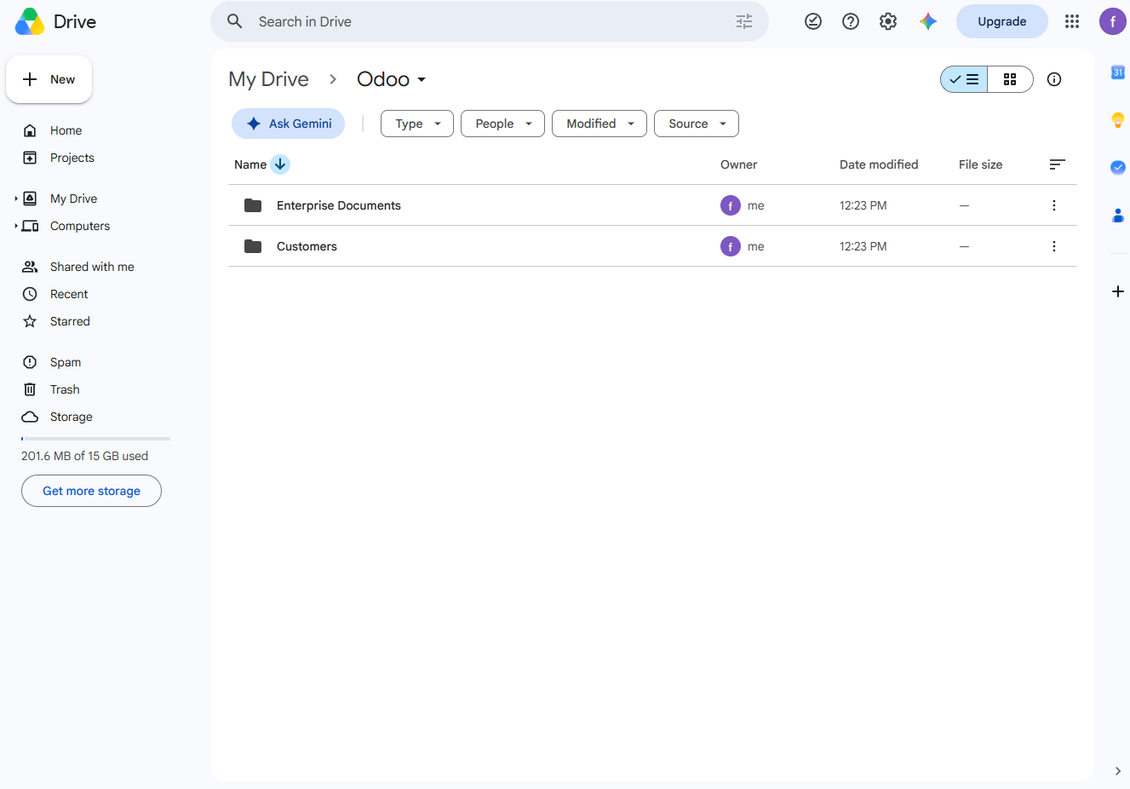Open advanced search filter options icon
This screenshot has height=789, width=1130.
(x=744, y=22)
